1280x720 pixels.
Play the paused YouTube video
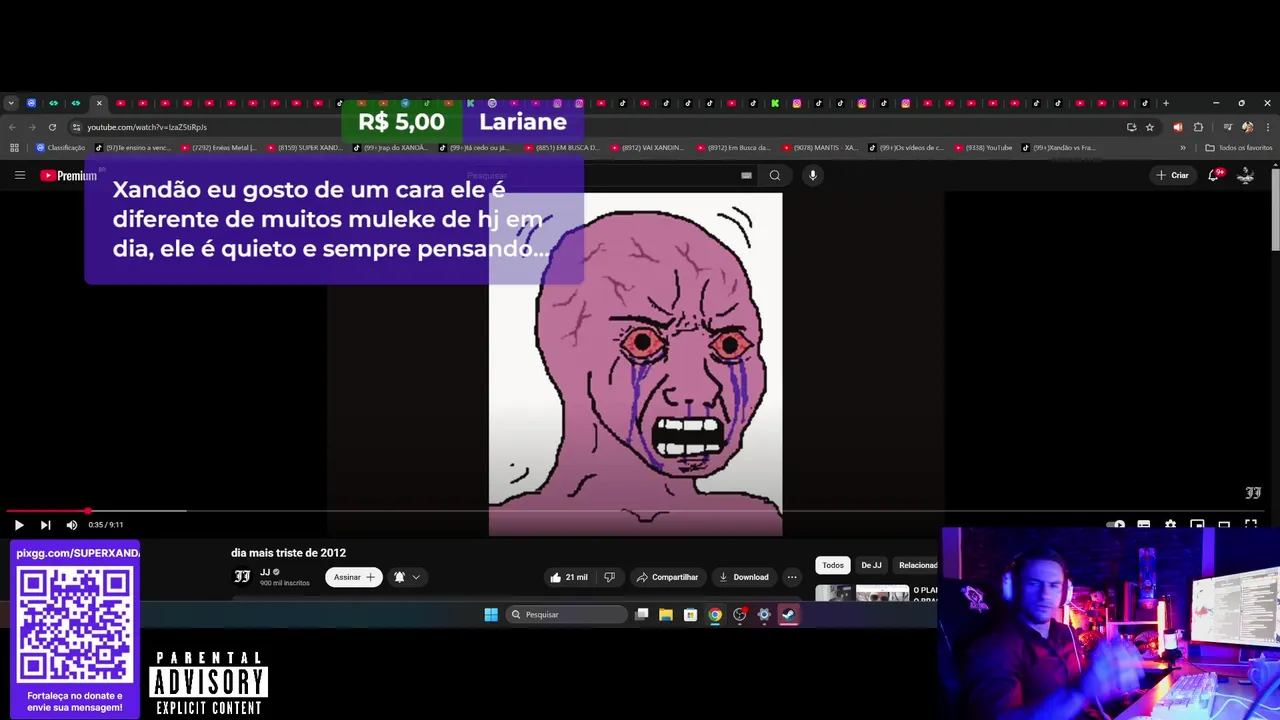(x=18, y=525)
